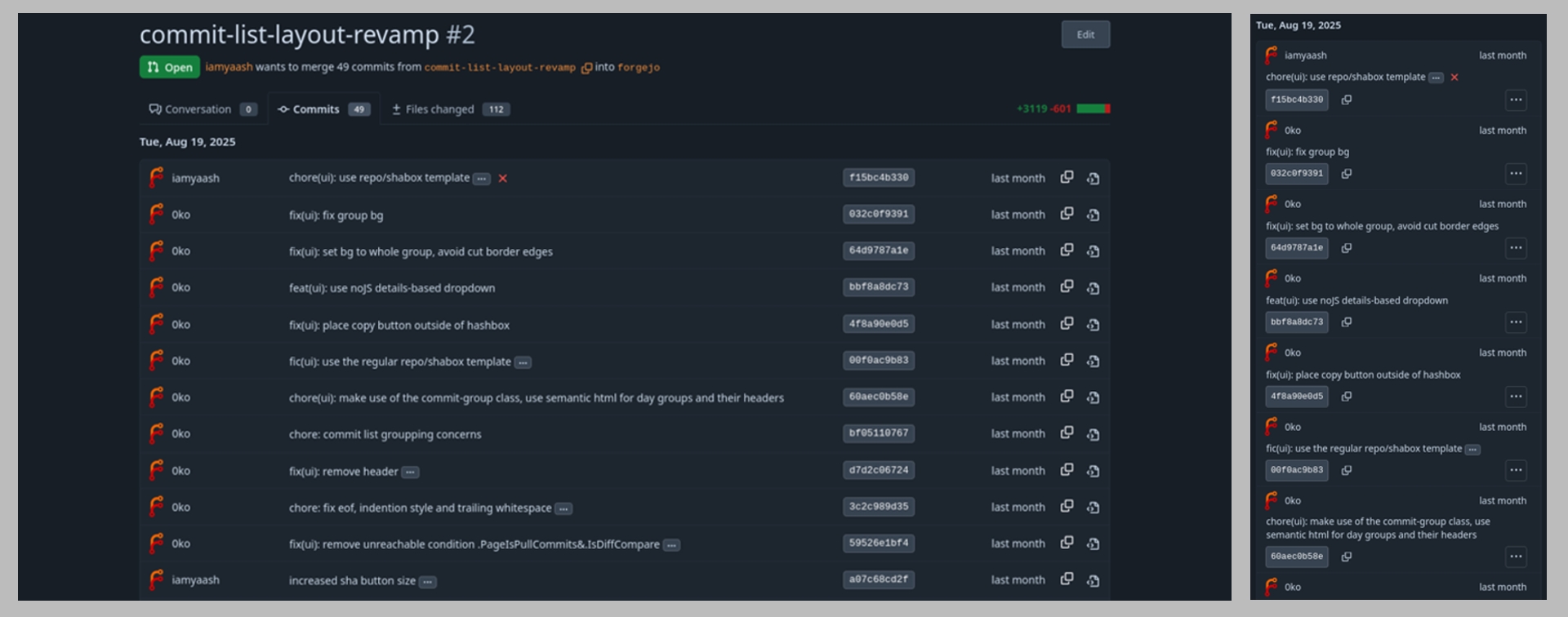1568x617 pixels.
Task: Expand details for "chore: fix eof, indention style" commit
Action: [x=563, y=508]
